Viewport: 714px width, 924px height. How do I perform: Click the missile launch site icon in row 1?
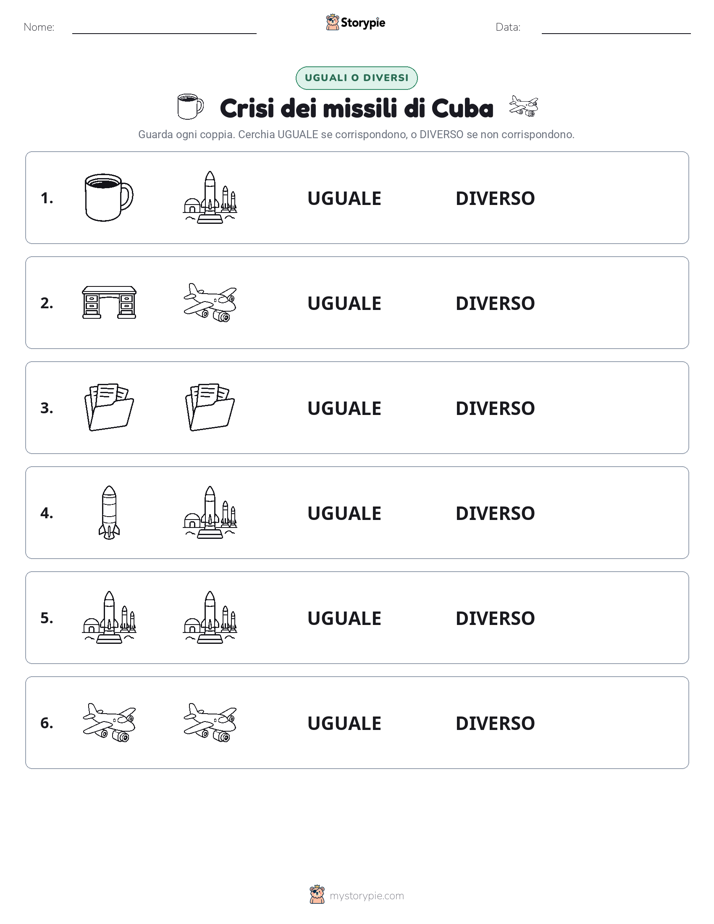210,197
